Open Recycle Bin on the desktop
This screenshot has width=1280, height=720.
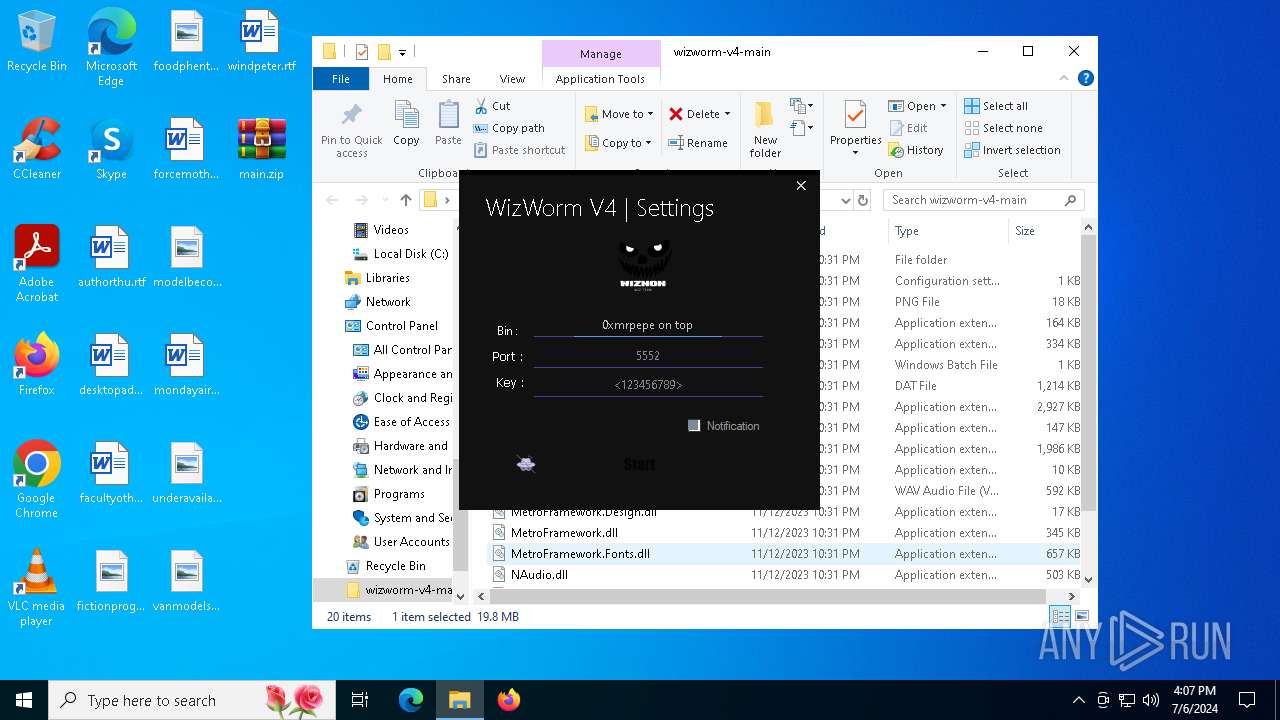[37, 42]
